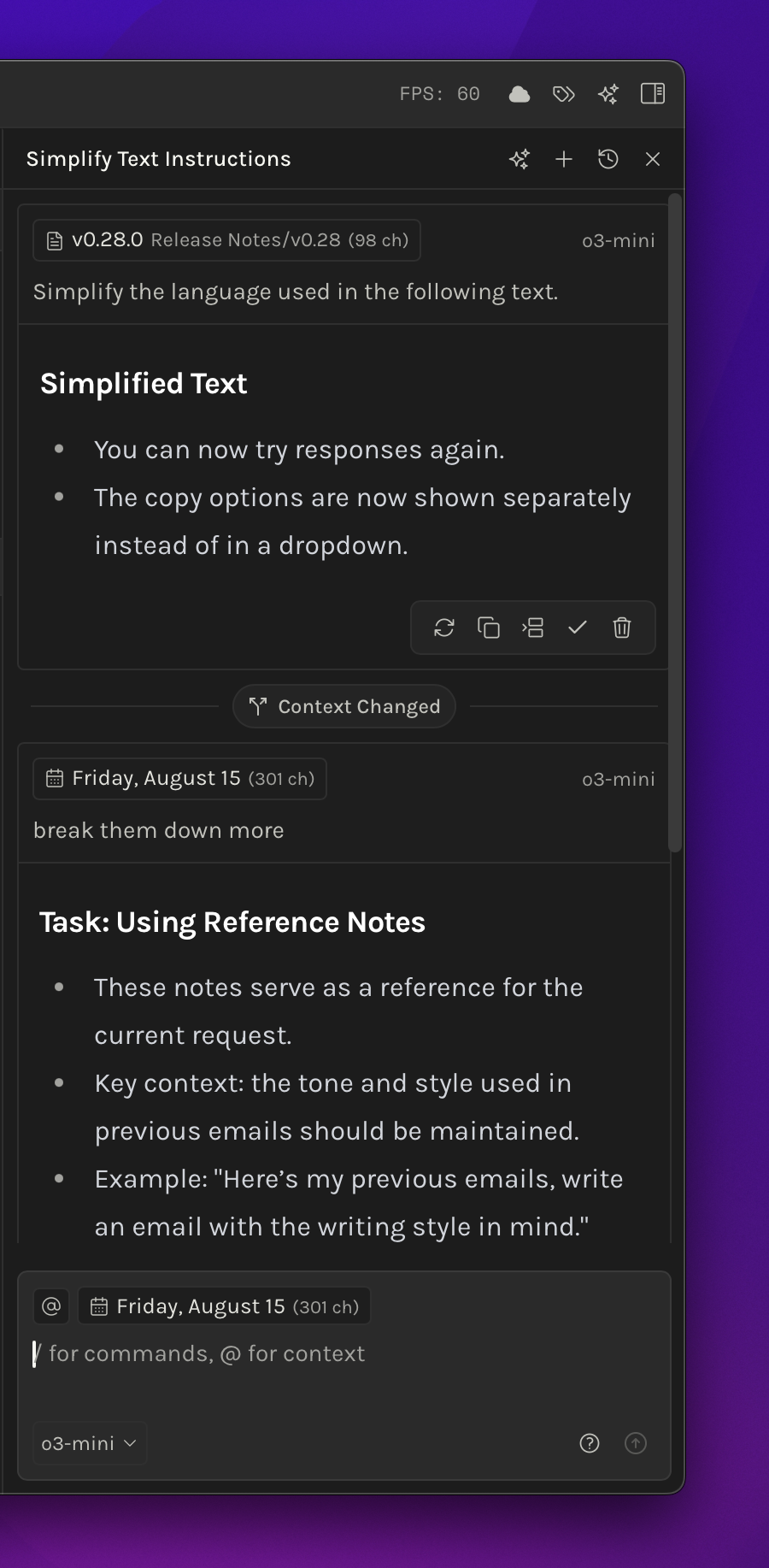Image resolution: width=769 pixels, height=1568 pixels.
Task: Start a new chat with plus icon
Action: coord(564,159)
